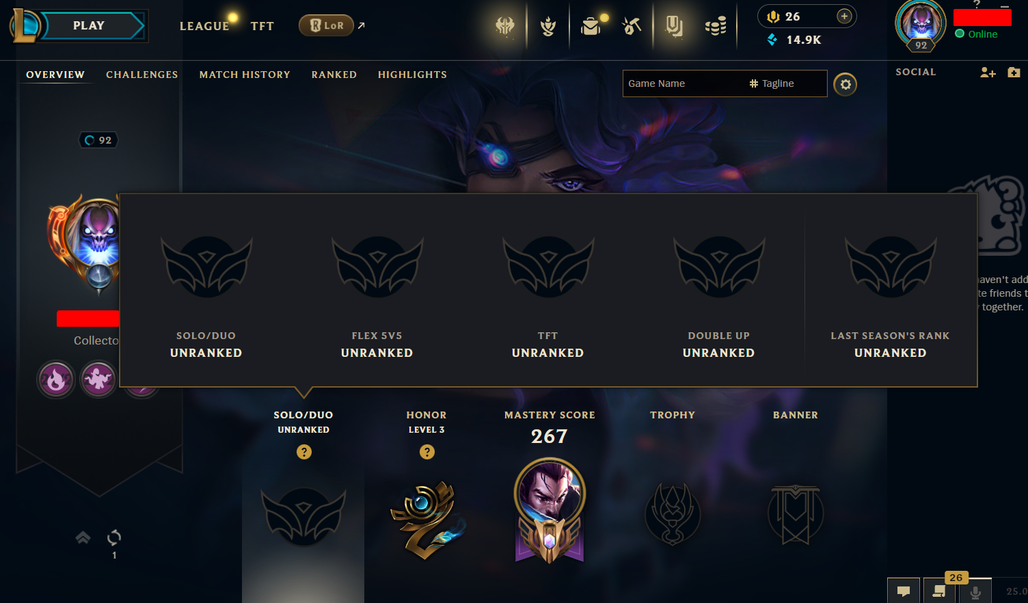Viewport: 1028px width, 603px height.
Task: Collapse the upward chevron under banner
Action: pos(83,538)
